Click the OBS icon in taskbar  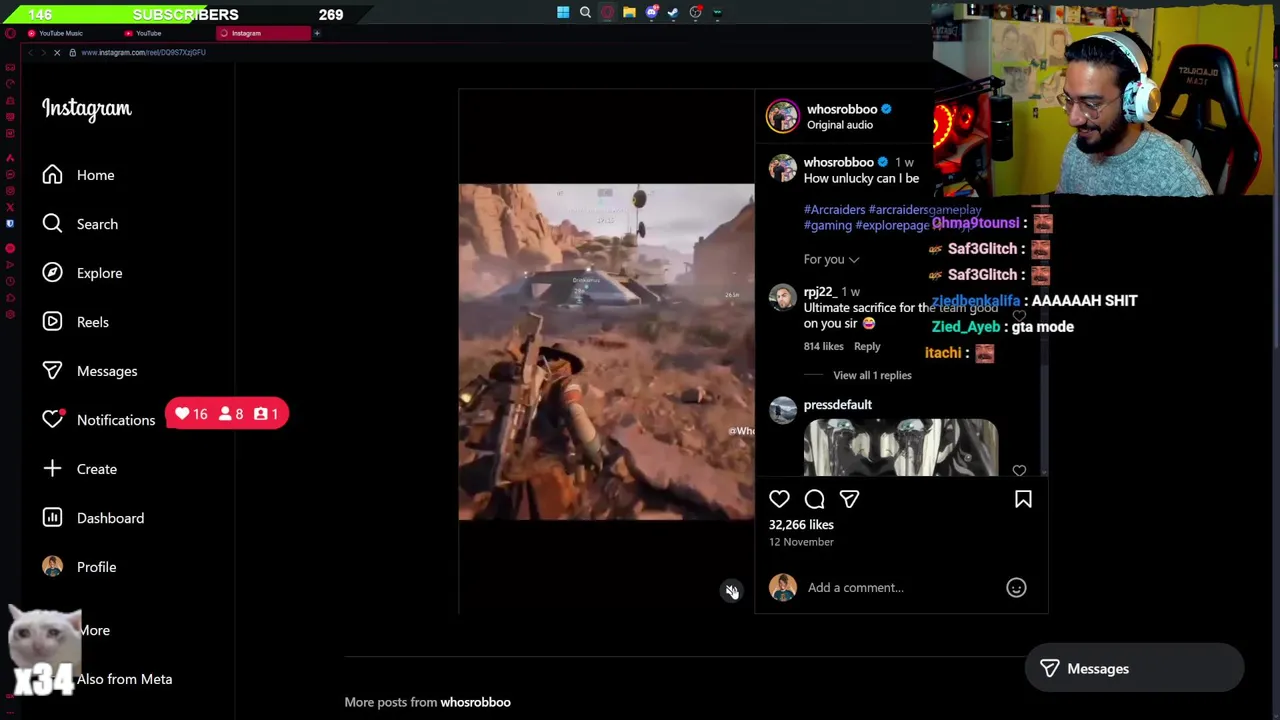click(695, 13)
